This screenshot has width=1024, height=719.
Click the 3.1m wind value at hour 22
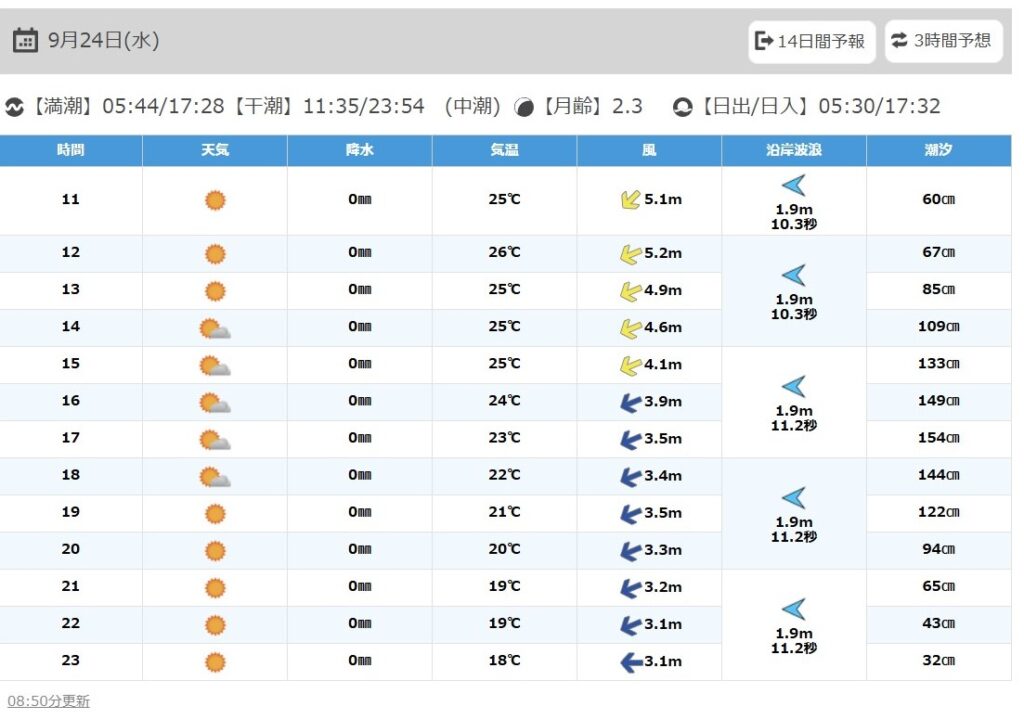pos(663,624)
